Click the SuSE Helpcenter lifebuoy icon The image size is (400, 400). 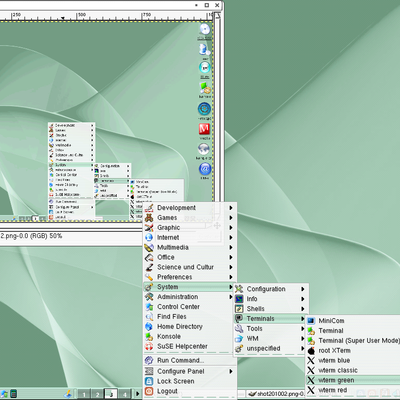click(x=149, y=347)
